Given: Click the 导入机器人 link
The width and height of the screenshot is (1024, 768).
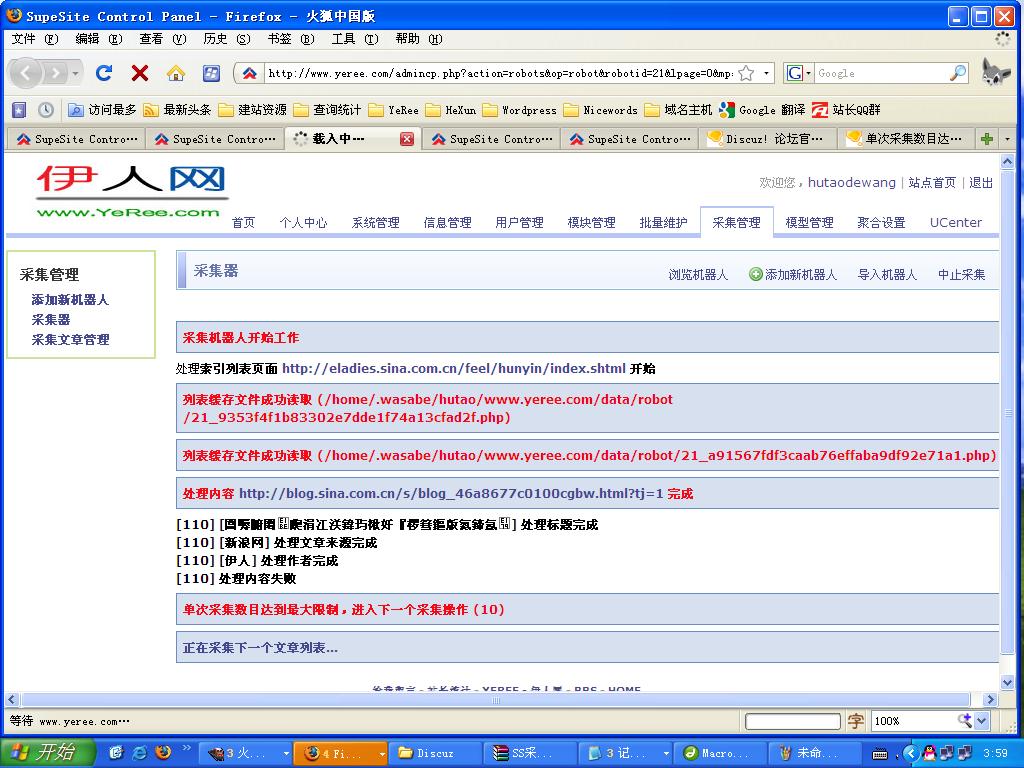Looking at the screenshot, I should tap(887, 274).
